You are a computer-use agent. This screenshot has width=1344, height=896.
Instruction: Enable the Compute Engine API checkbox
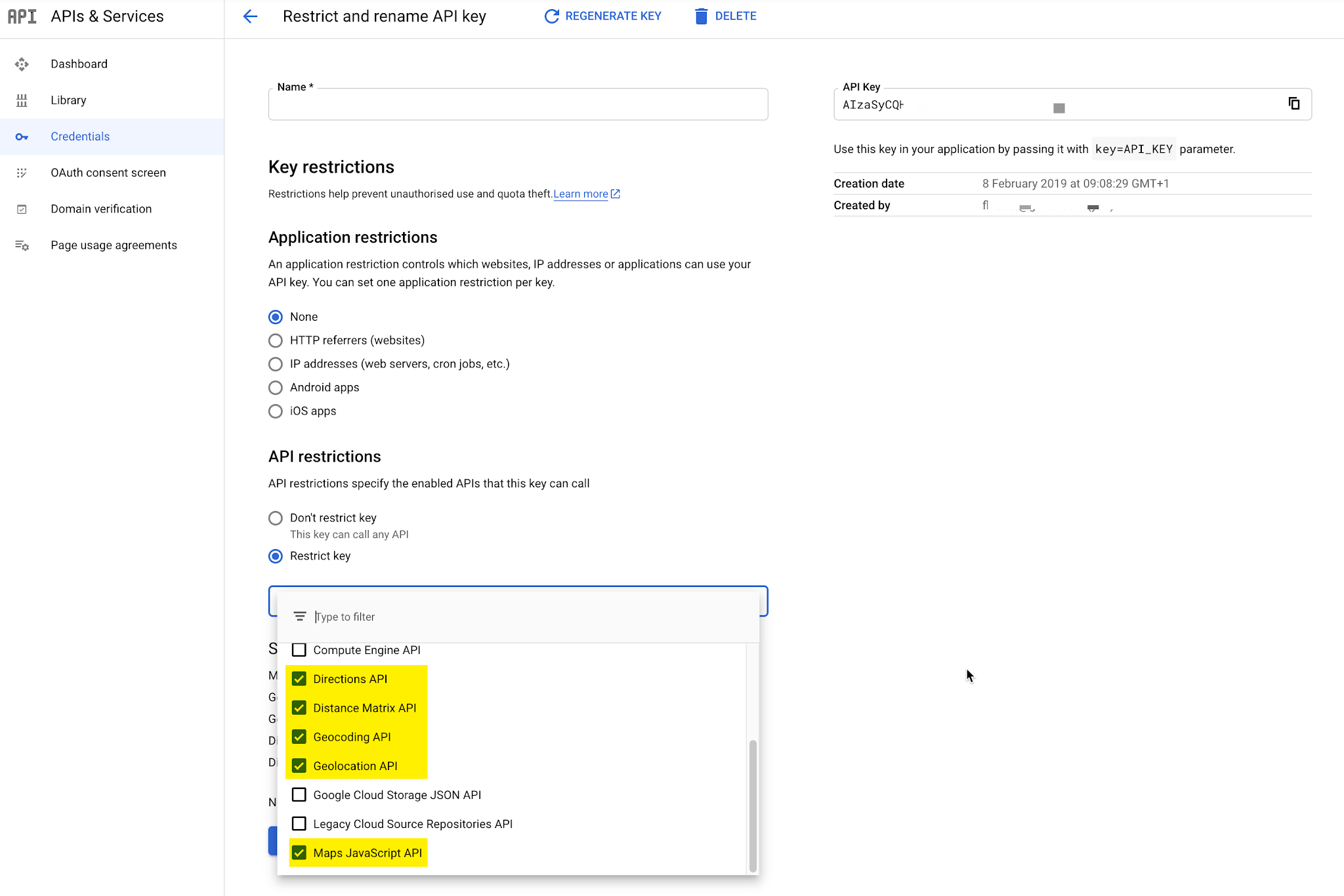300,649
